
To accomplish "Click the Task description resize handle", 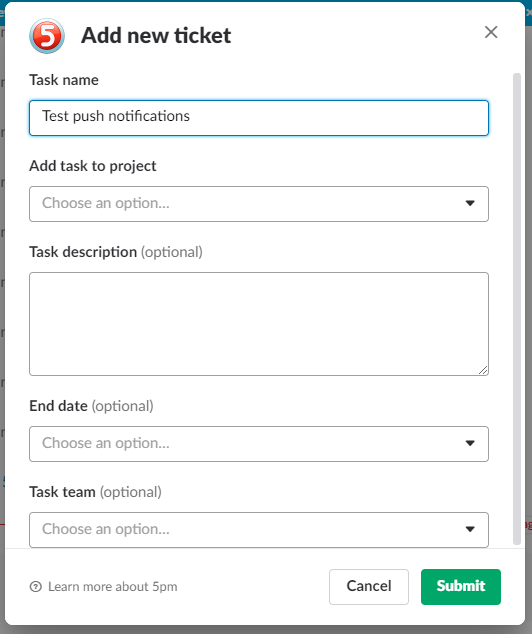I will [483, 370].
